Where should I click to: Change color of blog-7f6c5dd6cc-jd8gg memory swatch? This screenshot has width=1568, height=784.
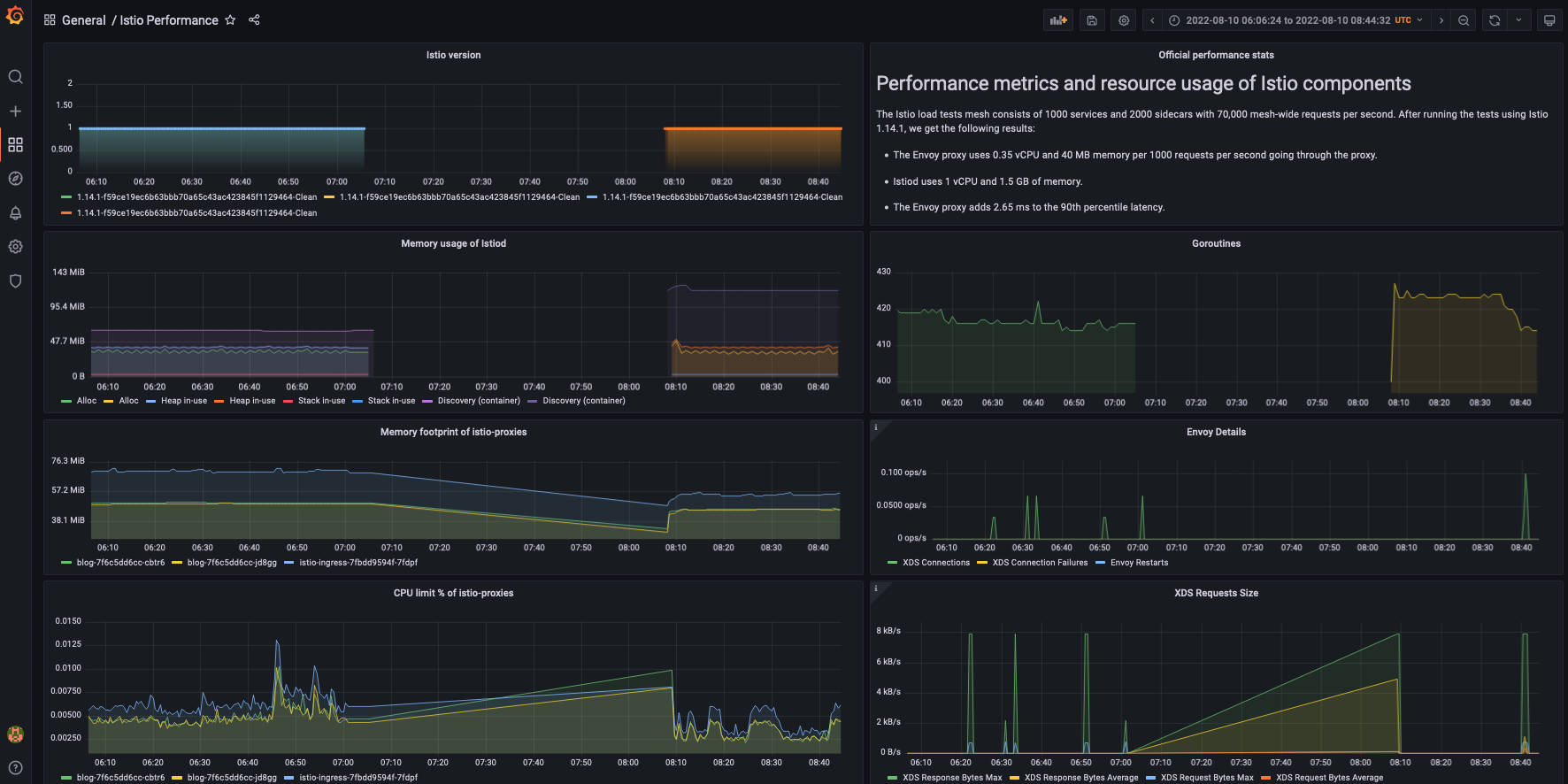[x=177, y=563]
